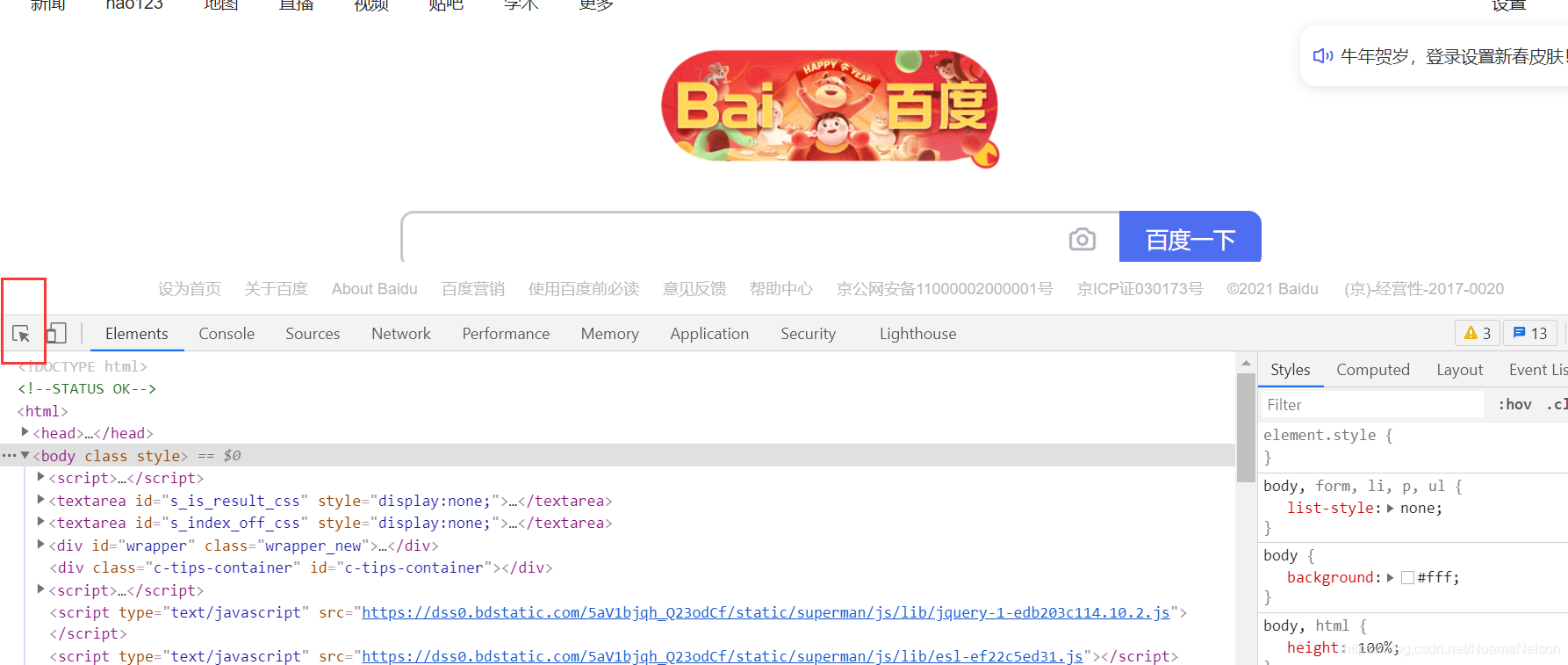
Task: Click the camera image search icon
Action: click(x=1082, y=239)
